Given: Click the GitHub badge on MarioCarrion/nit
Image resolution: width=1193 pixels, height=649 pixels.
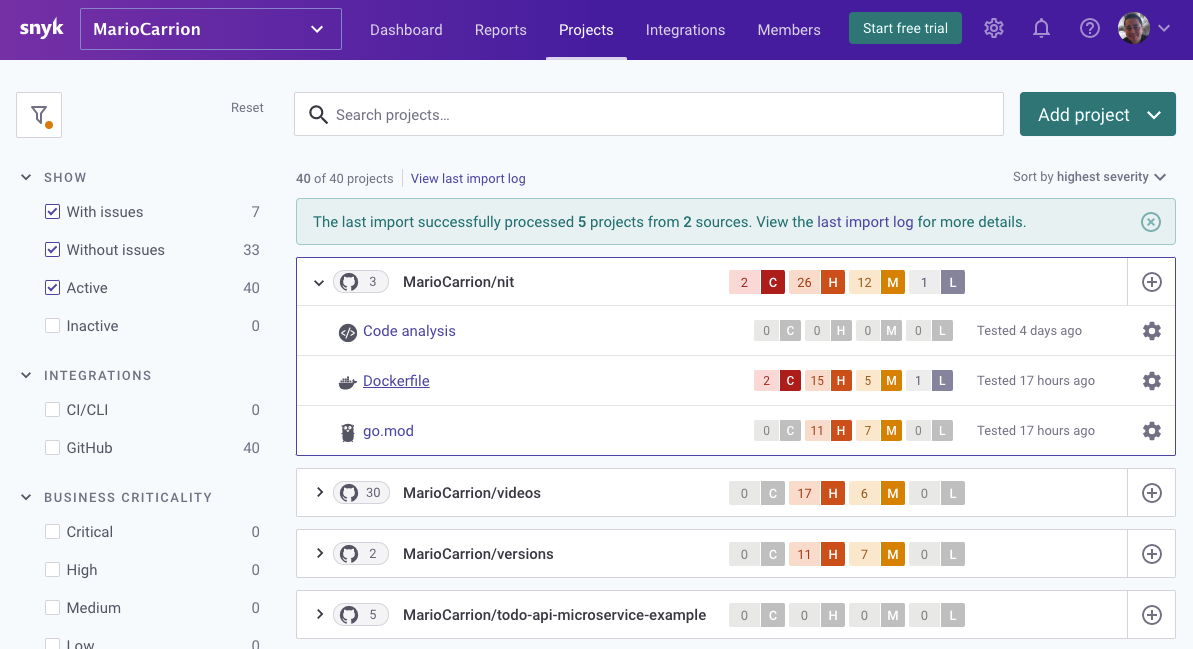Looking at the screenshot, I should tap(361, 282).
